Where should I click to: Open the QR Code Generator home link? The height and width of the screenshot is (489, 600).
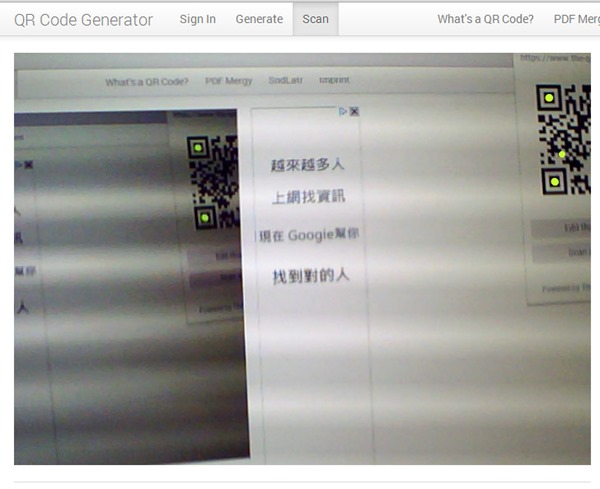pos(83,20)
